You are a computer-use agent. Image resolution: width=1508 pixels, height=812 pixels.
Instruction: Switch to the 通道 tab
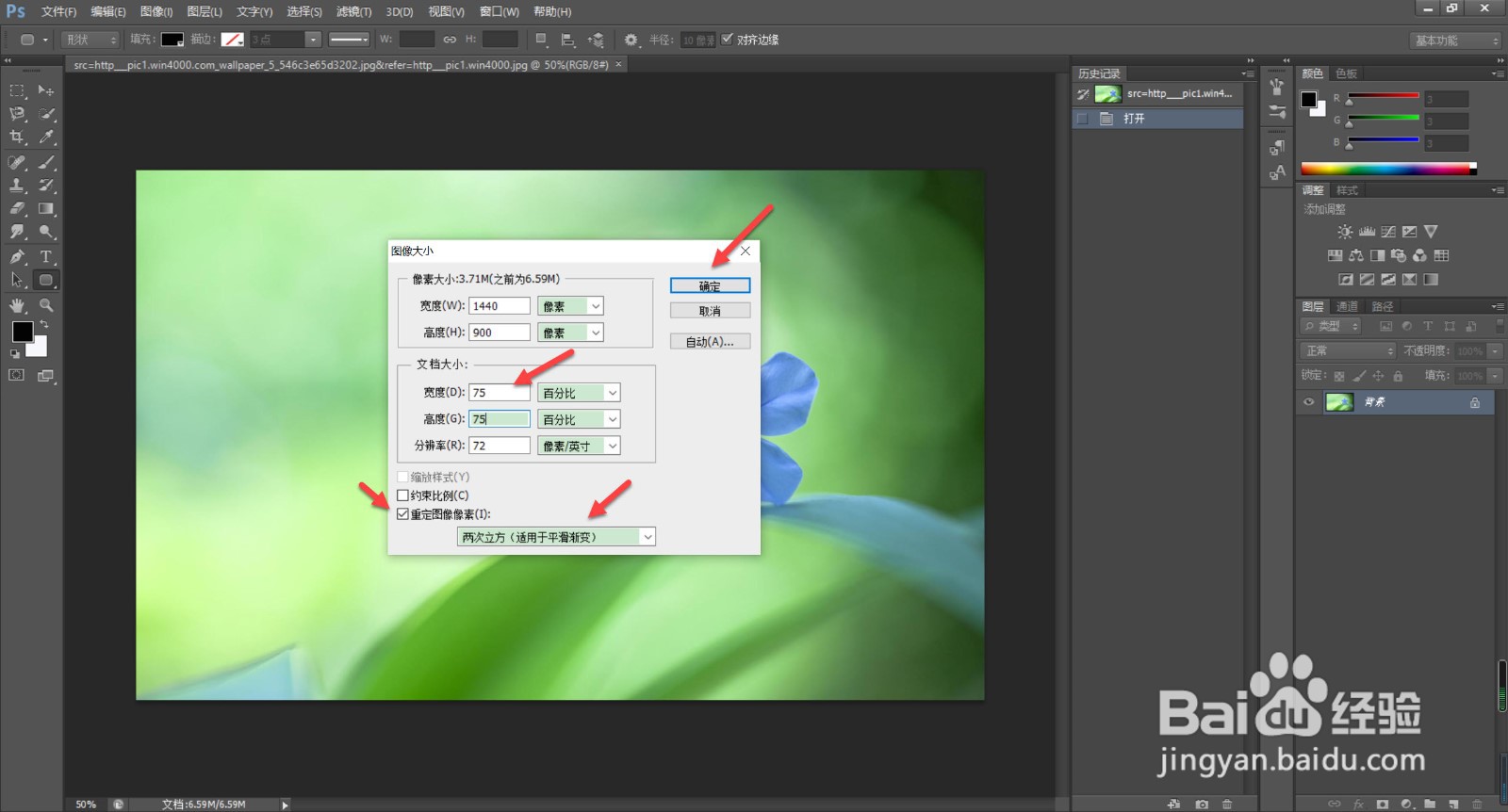pos(1348,306)
